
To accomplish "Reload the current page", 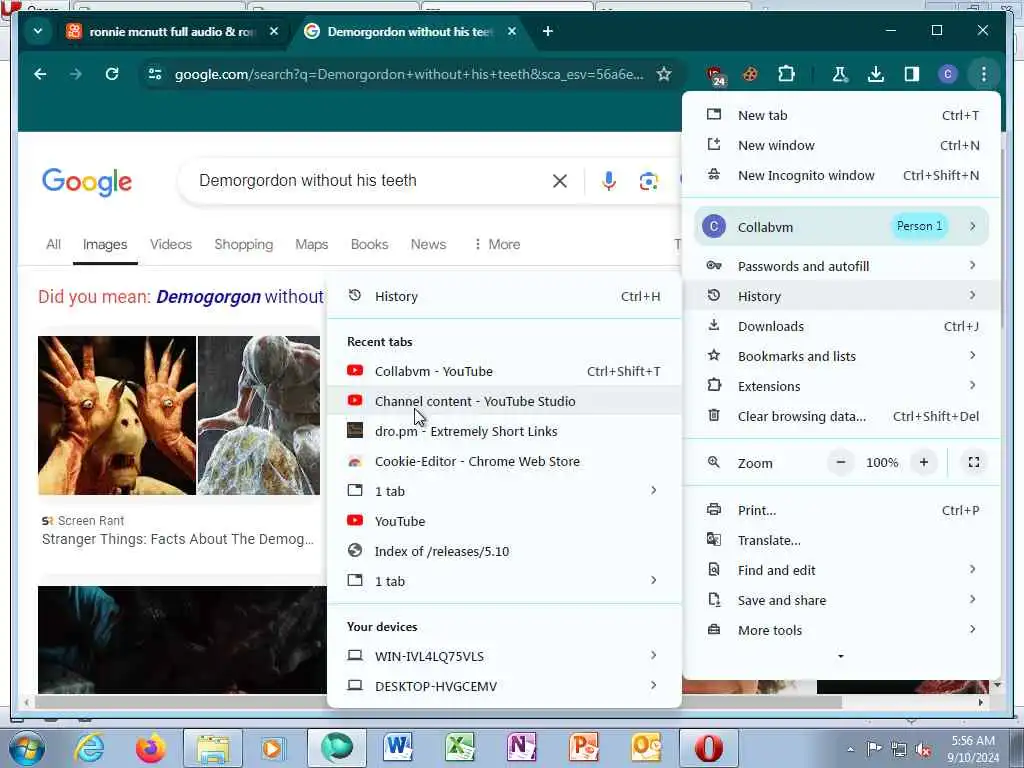I will pos(112,74).
